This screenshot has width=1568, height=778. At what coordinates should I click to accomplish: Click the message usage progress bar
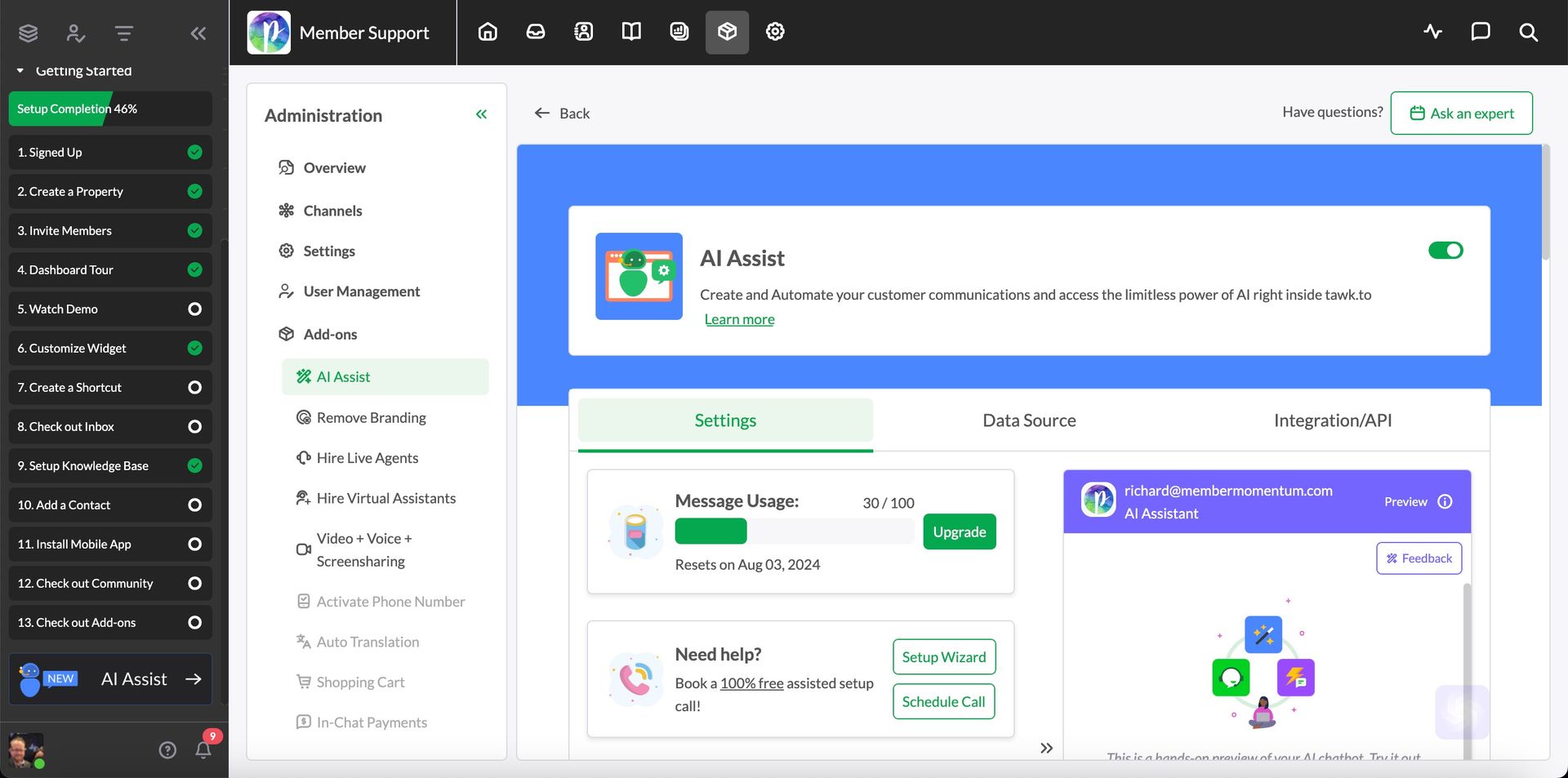click(x=795, y=531)
